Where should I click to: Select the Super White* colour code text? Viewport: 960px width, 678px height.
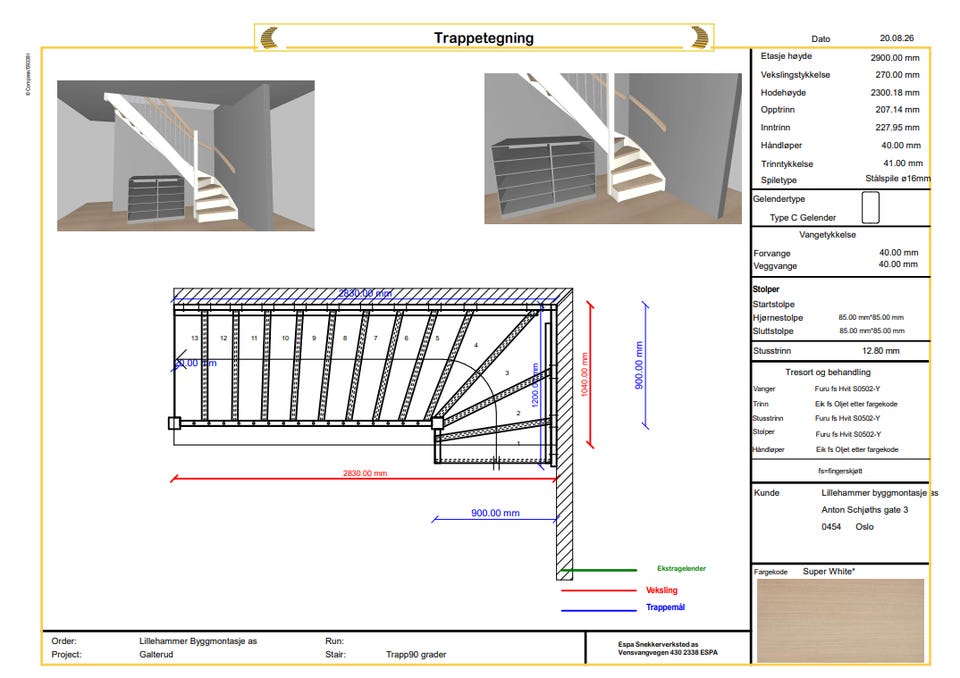click(829, 571)
